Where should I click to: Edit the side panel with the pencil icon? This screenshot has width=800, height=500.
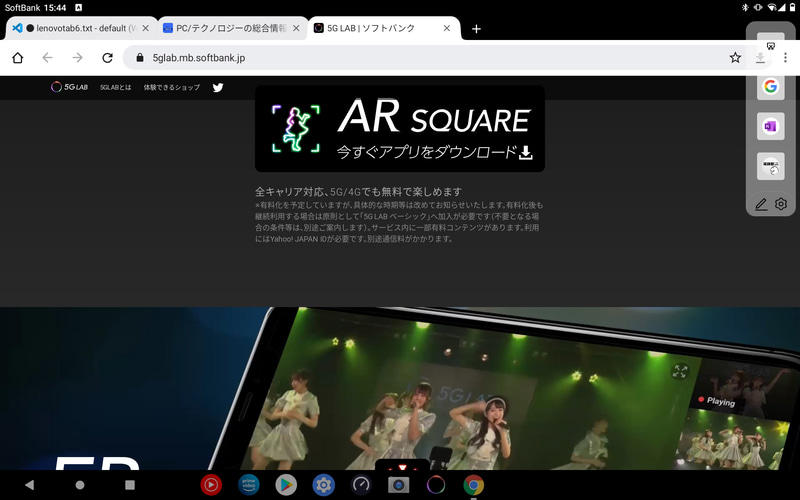(761, 204)
